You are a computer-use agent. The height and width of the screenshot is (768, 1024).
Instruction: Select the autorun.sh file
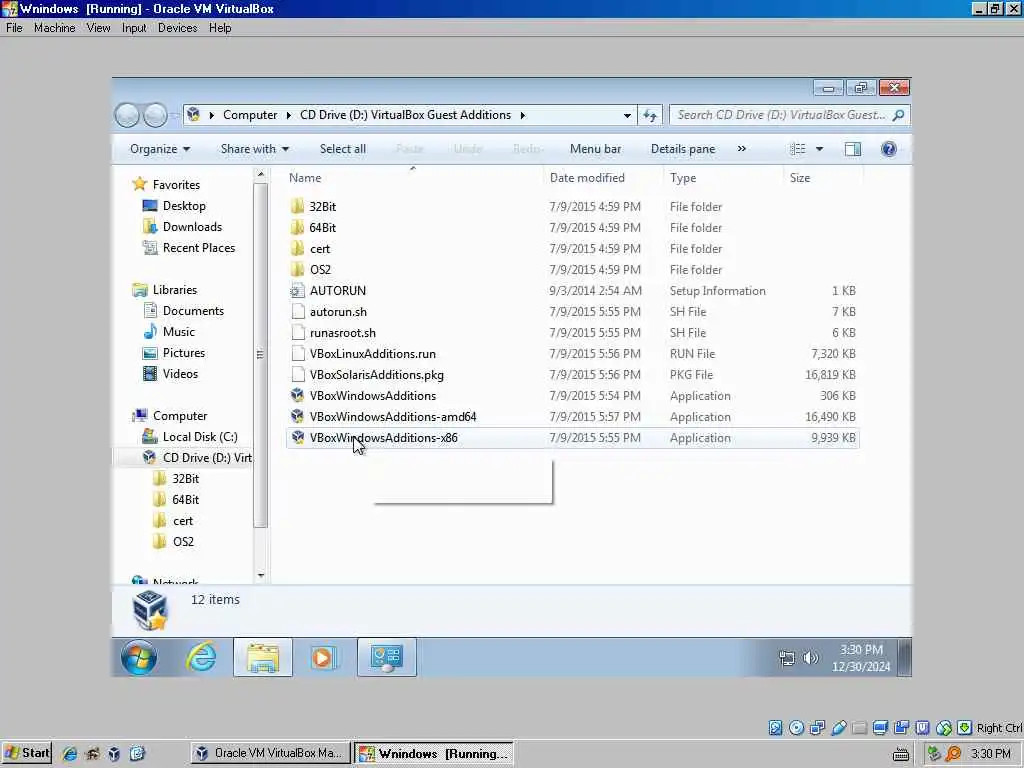click(x=572, y=312)
